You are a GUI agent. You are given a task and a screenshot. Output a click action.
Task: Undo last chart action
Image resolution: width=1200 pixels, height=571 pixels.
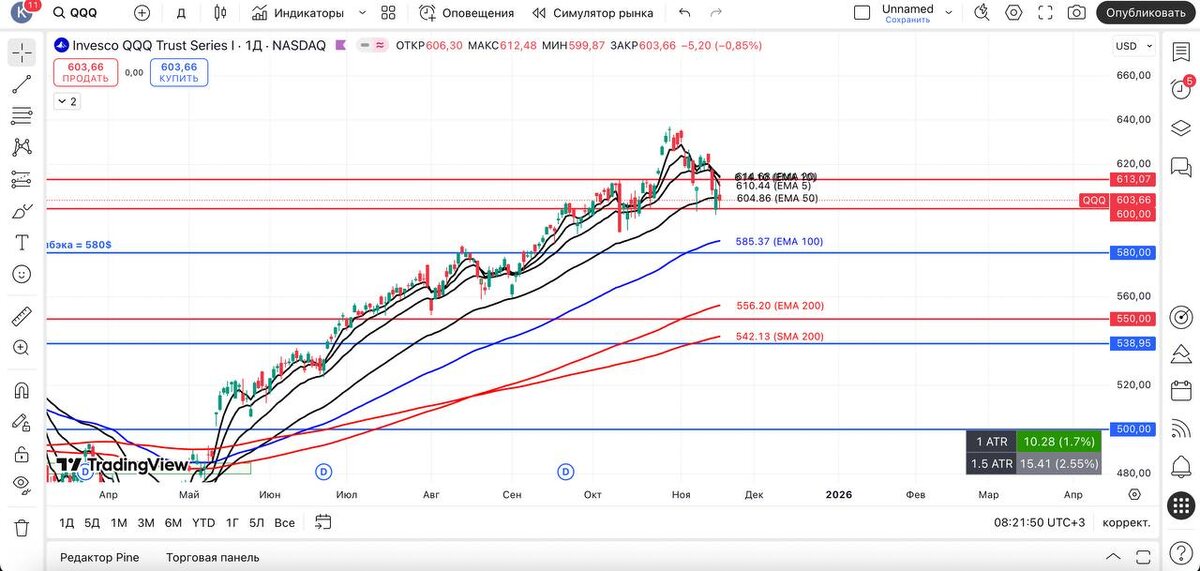click(684, 13)
